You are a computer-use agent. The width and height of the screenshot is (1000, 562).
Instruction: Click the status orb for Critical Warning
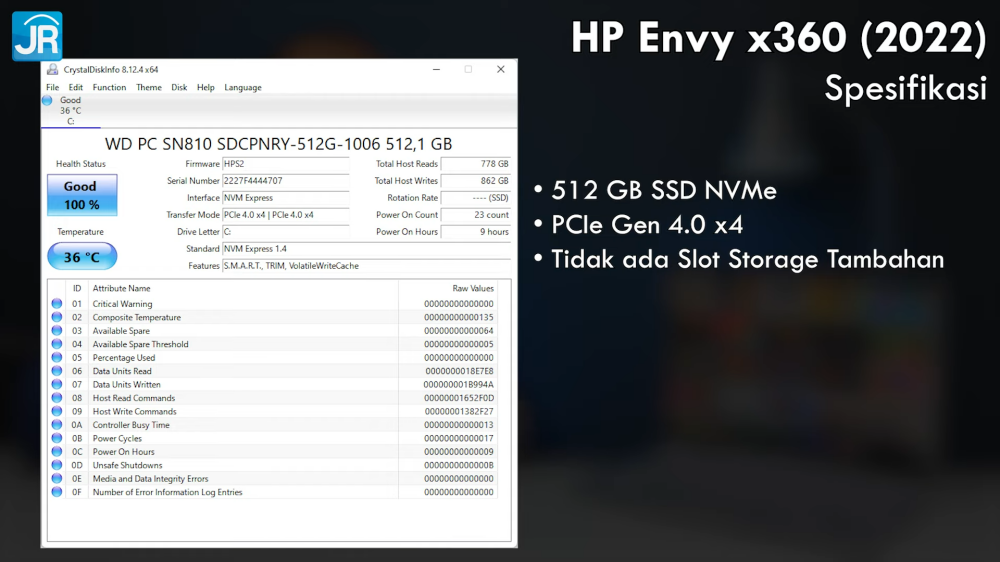pos(57,304)
